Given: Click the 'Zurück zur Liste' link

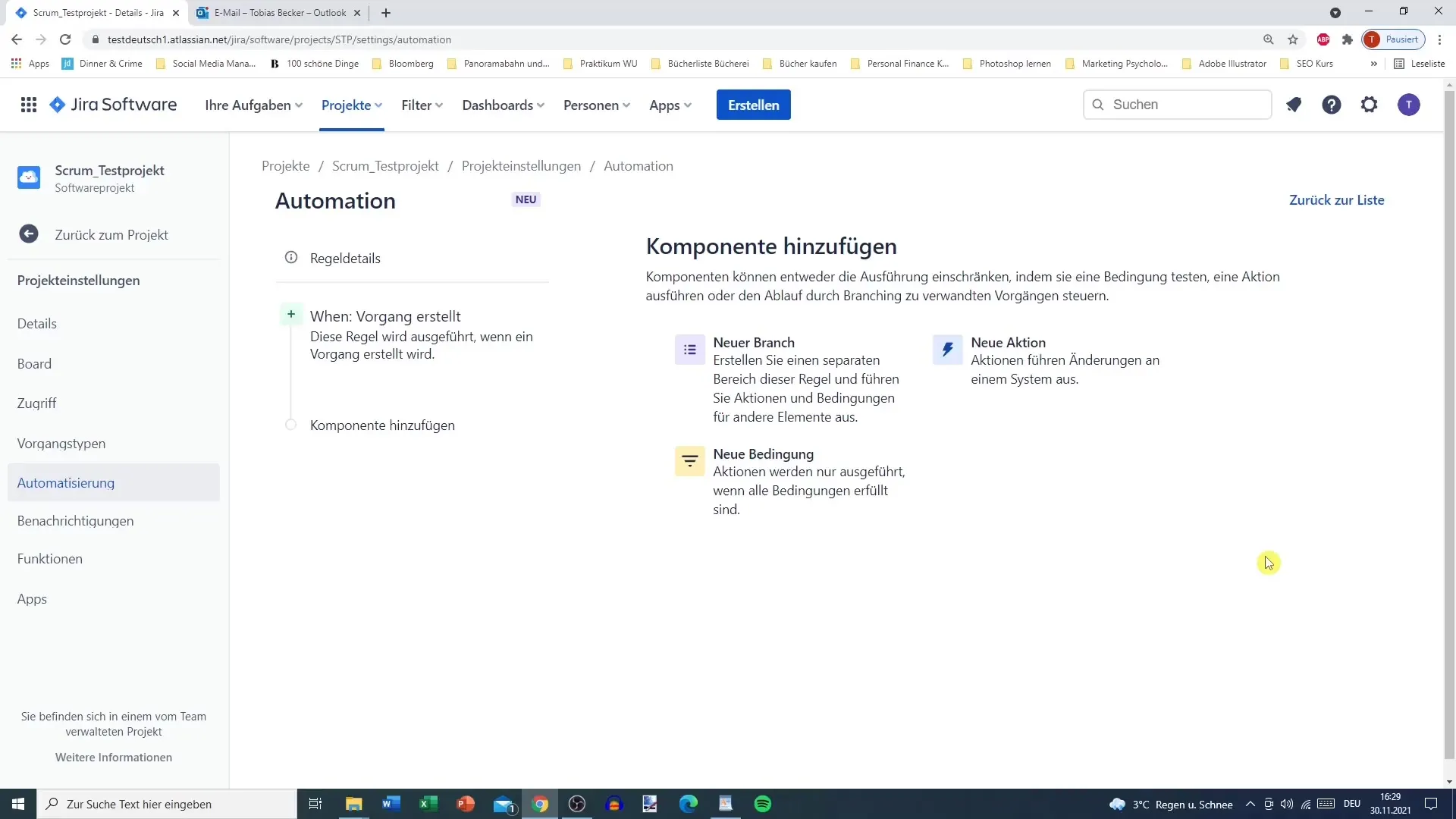Looking at the screenshot, I should pyautogui.click(x=1337, y=200).
